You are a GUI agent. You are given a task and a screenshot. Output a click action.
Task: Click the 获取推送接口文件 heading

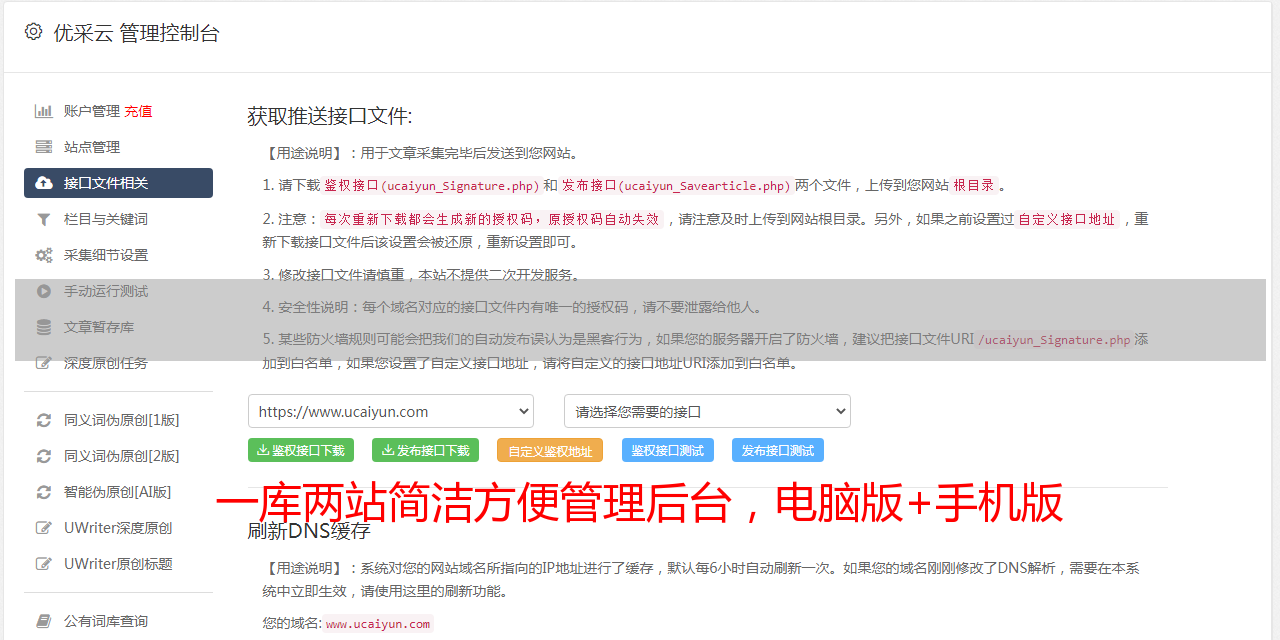(x=330, y=116)
